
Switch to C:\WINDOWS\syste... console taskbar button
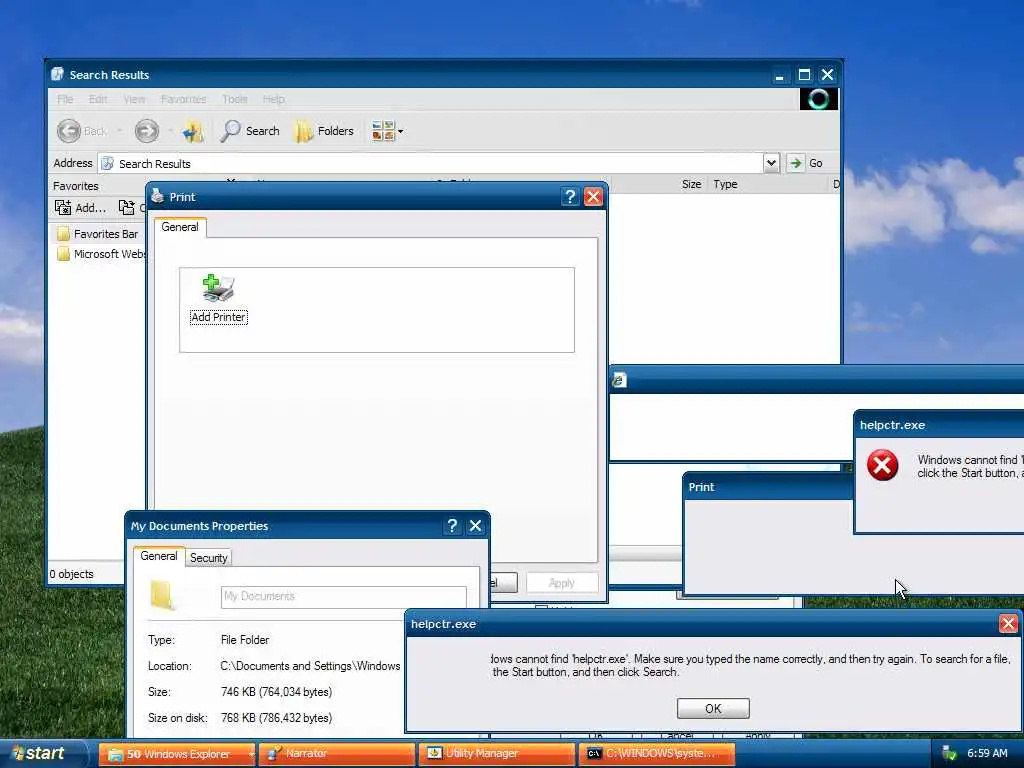657,754
